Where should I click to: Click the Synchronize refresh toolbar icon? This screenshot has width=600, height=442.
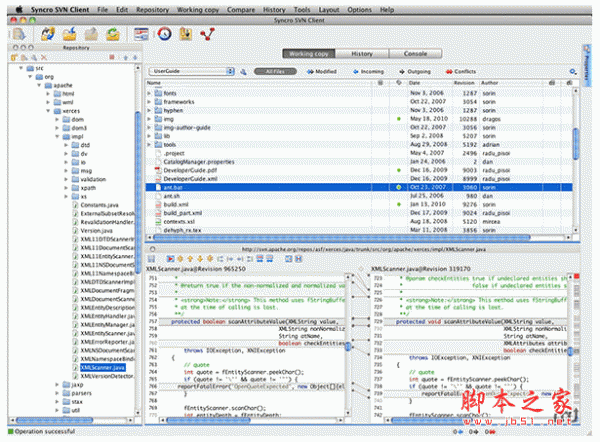[113, 34]
